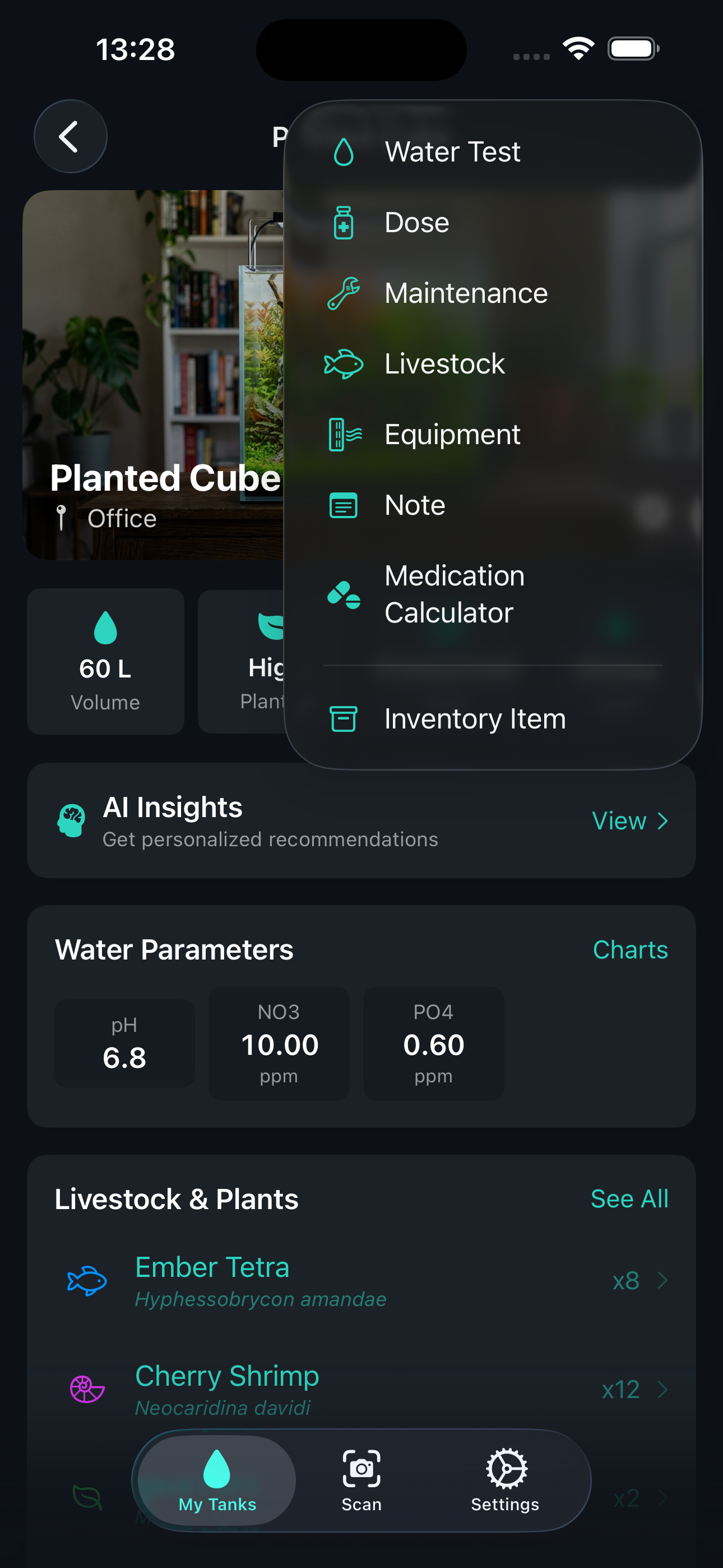Viewport: 723px width, 1568px height.
Task: Tap the back arrow button
Action: (70, 136)
